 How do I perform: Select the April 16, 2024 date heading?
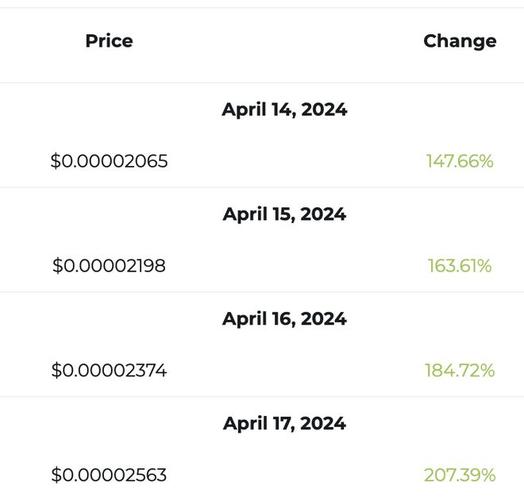click(x=284, y=319)
